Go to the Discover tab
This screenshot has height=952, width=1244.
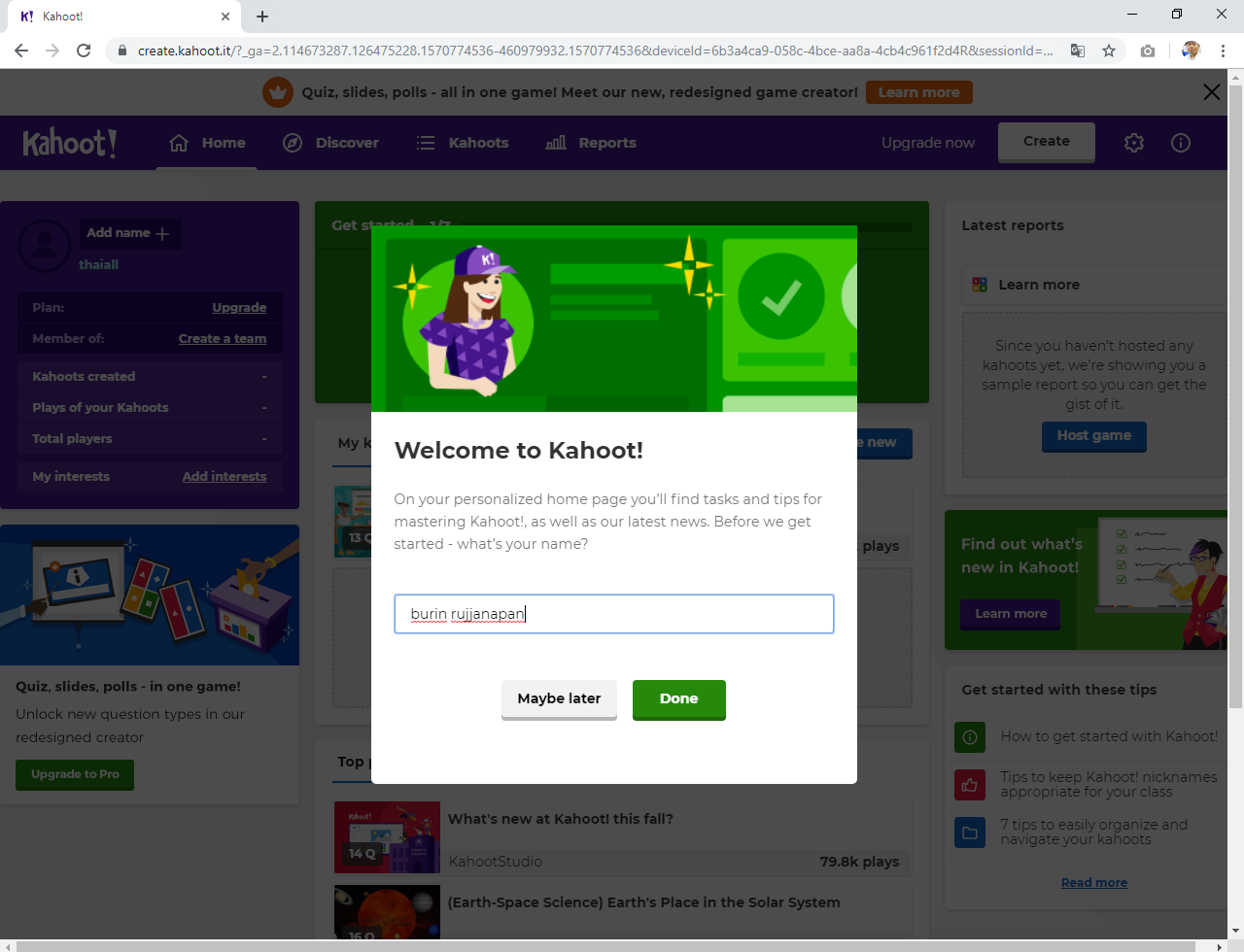pyautogui.click(x=330, y=143)
